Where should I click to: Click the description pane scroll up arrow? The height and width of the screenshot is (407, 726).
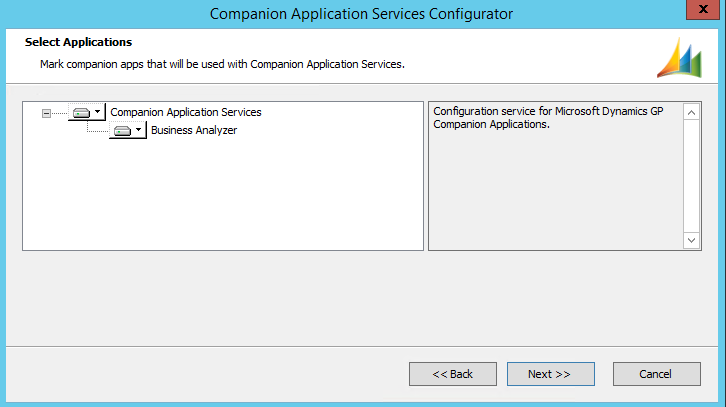[x=692, y=112]
